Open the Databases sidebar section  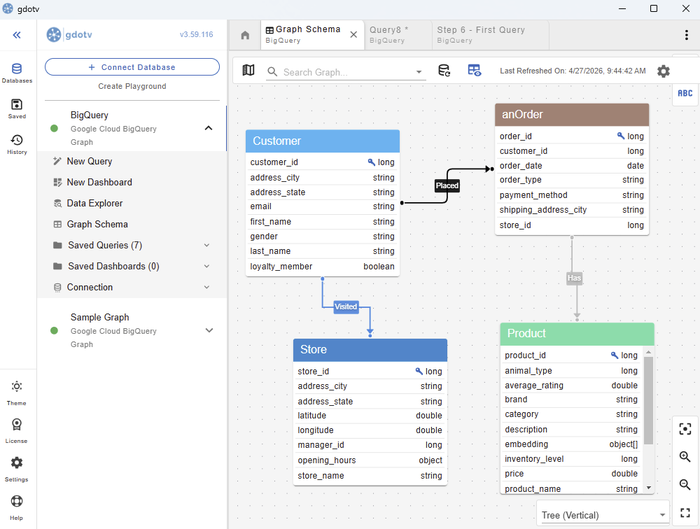click(x=17, y=73)
